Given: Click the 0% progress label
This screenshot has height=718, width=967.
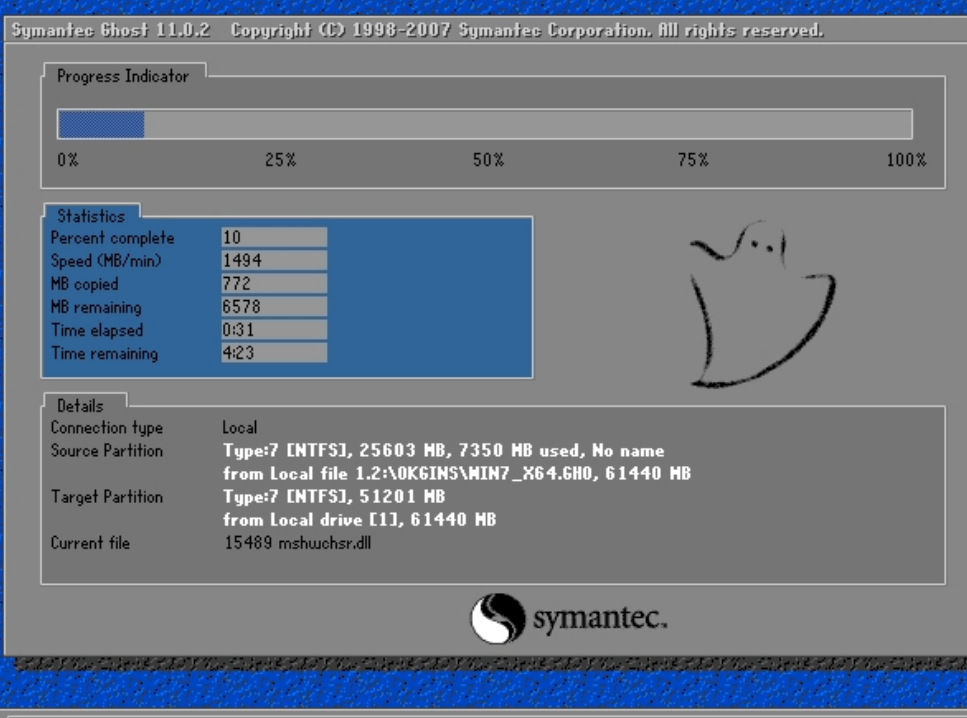Looking at the screenshot, I should tap(68, 160).
